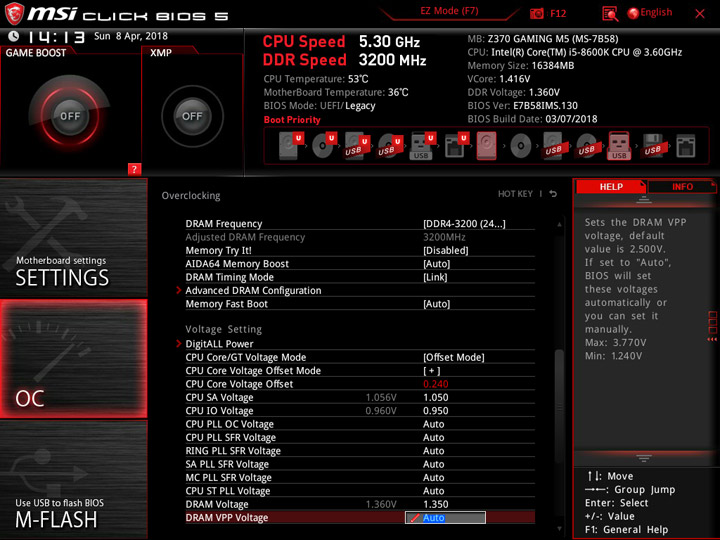Change Memory Try It! Disabled setting
Viewport: 720px width, 540px height.
pos(445,250)
